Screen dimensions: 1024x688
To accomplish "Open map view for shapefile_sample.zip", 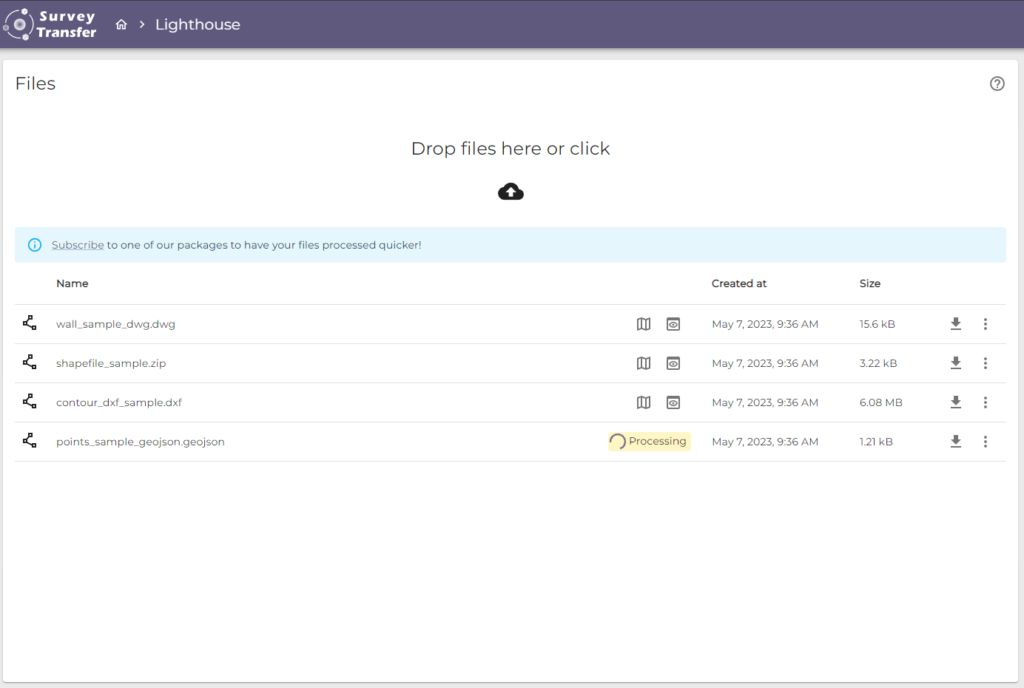I will click(643, 363).
